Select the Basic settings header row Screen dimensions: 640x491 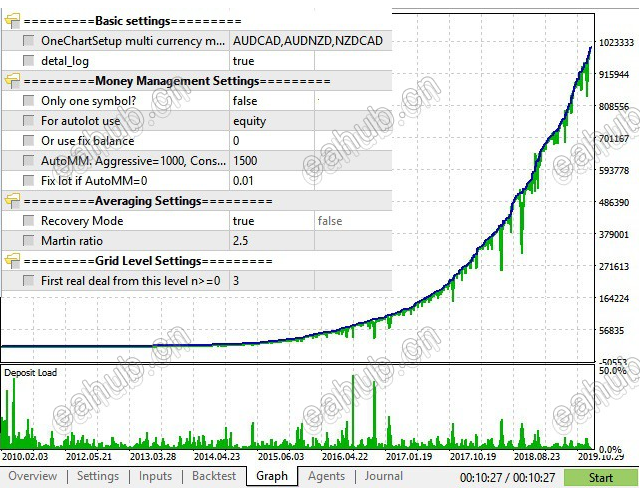pyautogui.click(x=197, y=20)
